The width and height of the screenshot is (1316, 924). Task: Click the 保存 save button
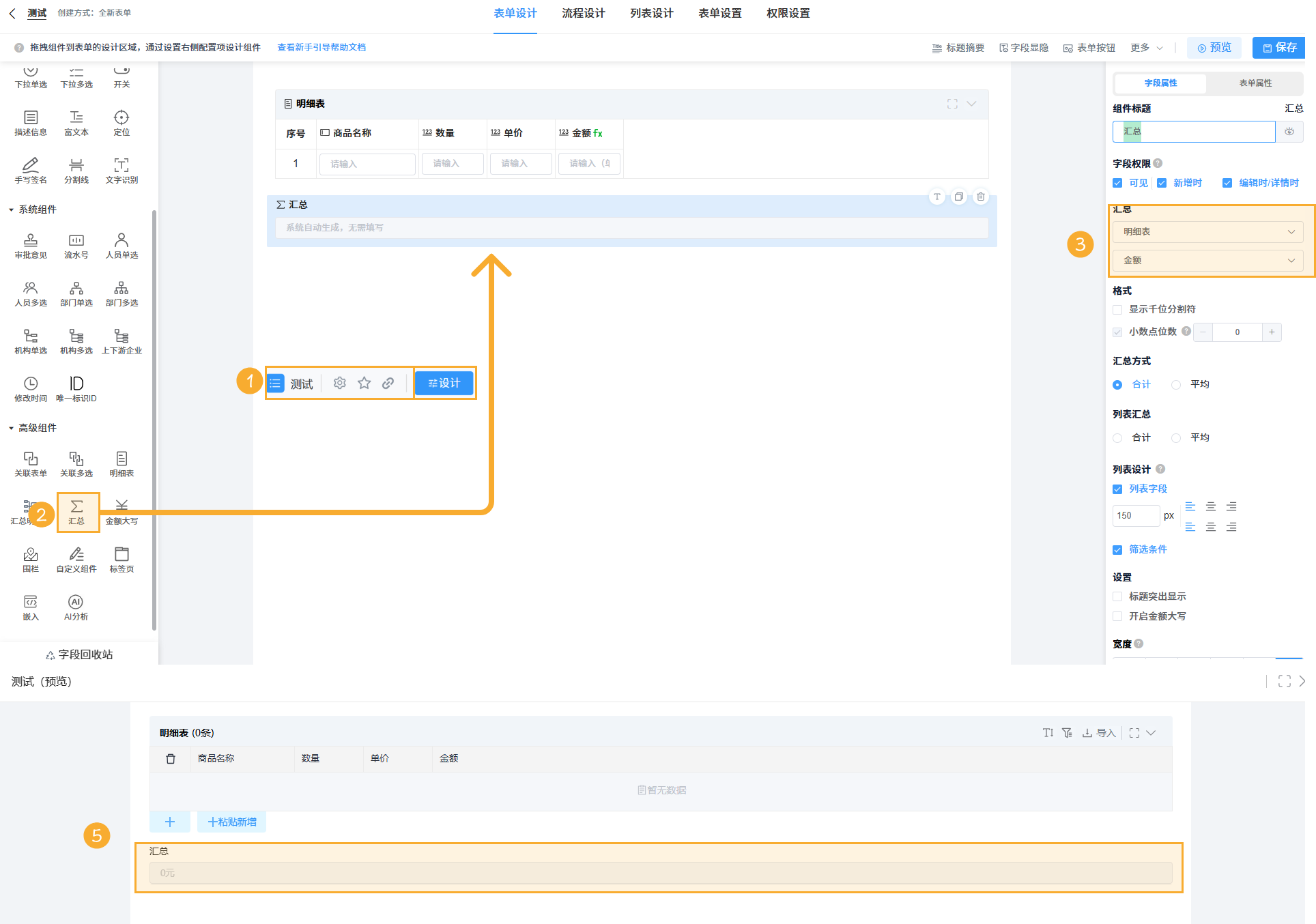pos(1279,48)
